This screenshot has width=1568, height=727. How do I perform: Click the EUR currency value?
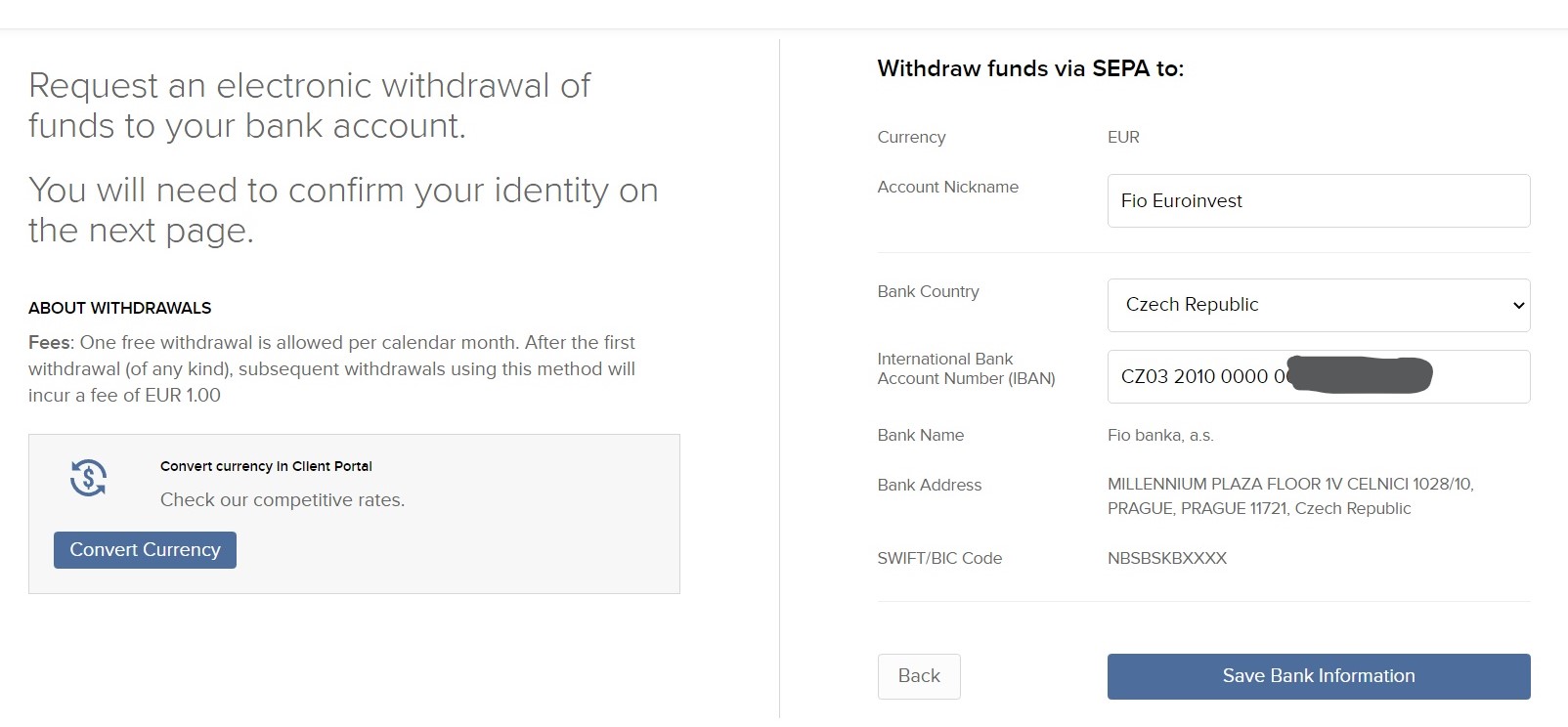(x=1123, y=138)
